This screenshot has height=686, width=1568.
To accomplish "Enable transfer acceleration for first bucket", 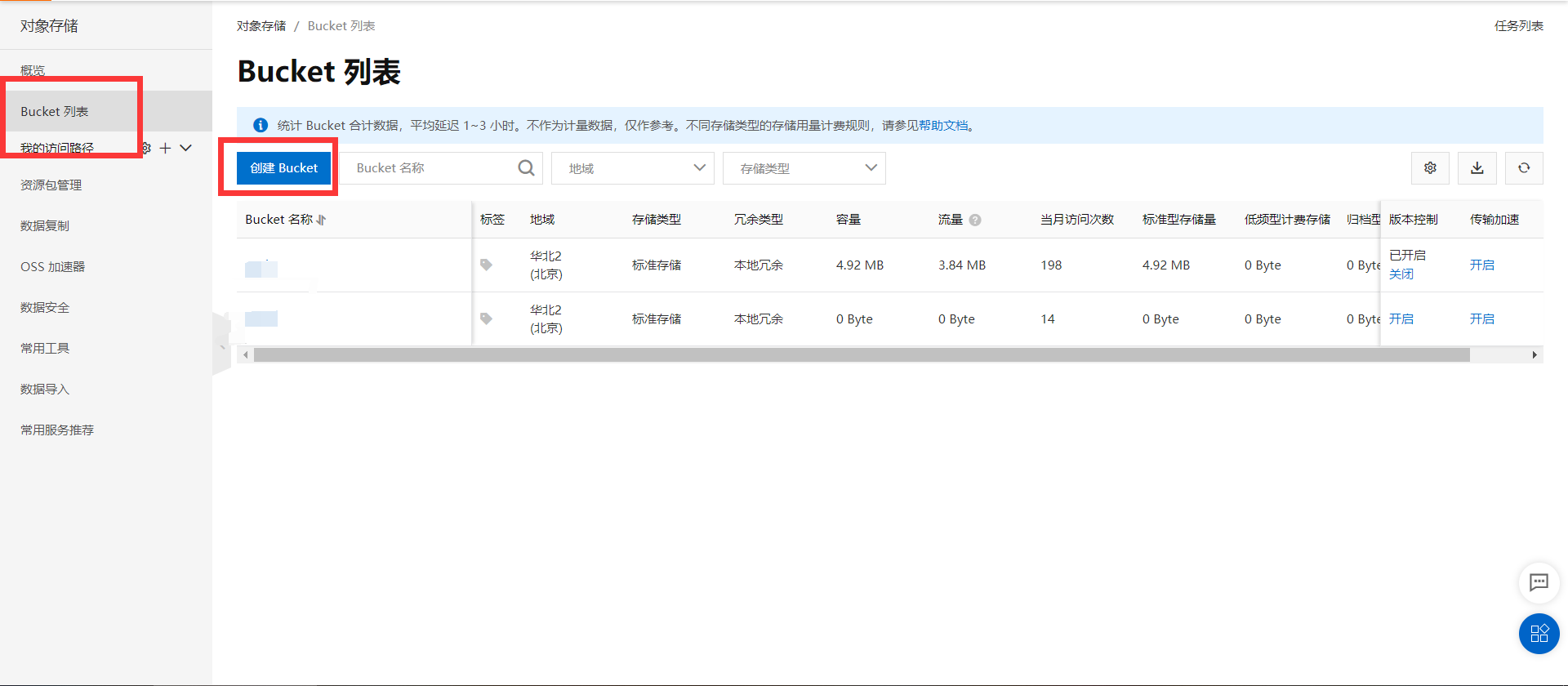I will 1482,265.
